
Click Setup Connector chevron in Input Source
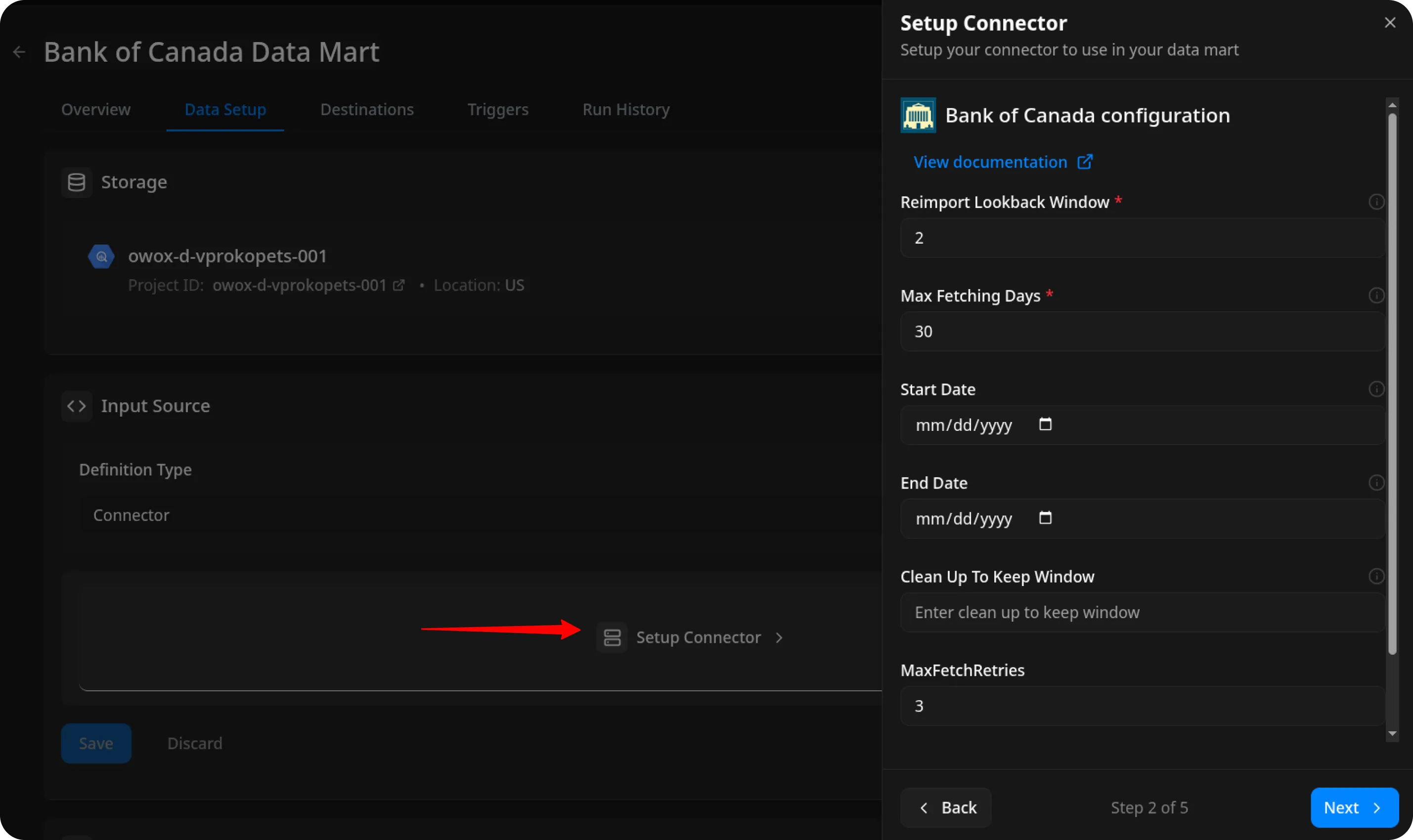coord(779,638)
